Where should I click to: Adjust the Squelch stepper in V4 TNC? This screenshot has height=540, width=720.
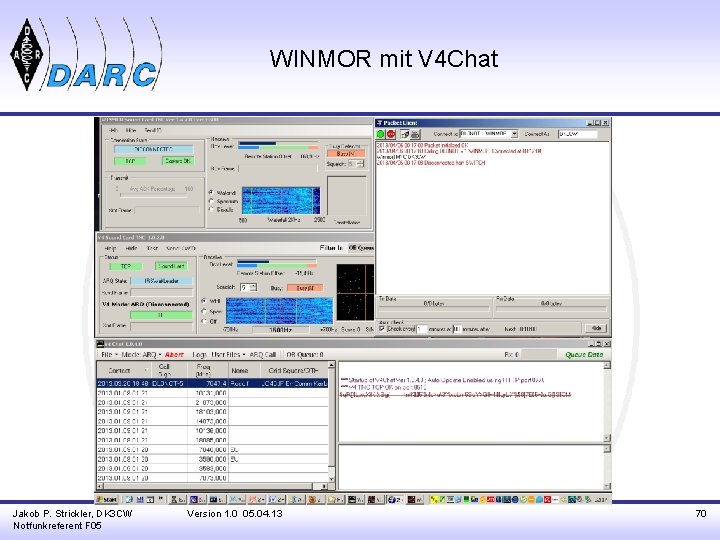pyautogui.click(x=253, y=287)
